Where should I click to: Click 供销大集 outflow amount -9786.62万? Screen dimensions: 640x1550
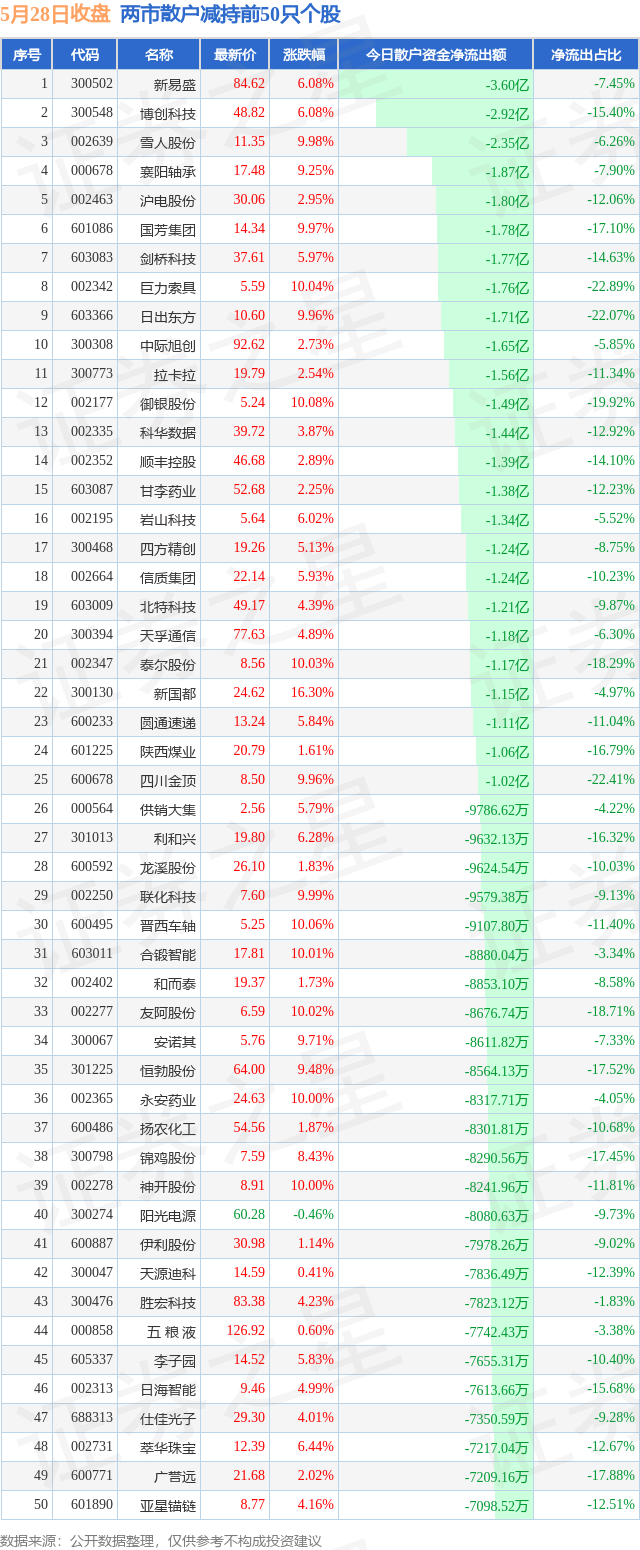[496, 809]
